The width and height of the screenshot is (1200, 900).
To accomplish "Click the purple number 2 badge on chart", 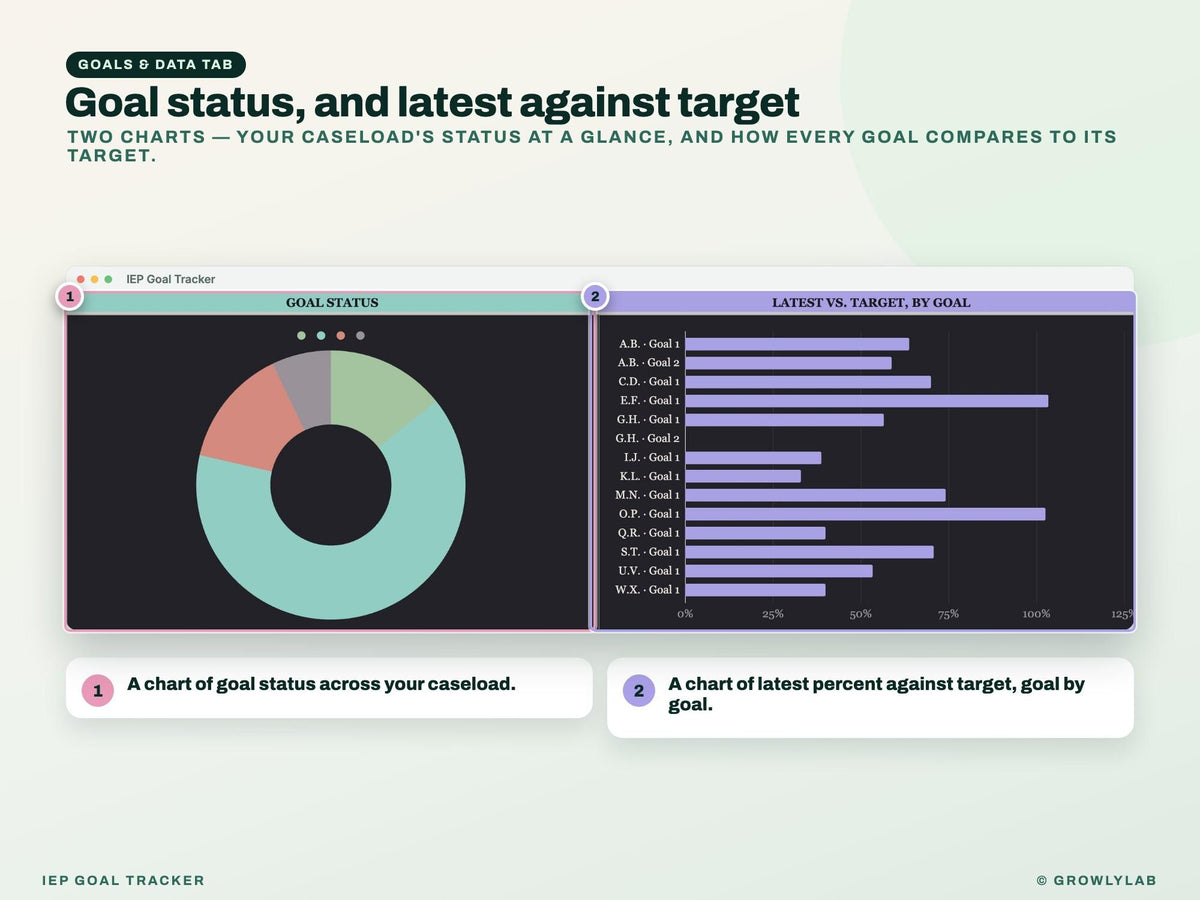I will click(x=595, y=296).
